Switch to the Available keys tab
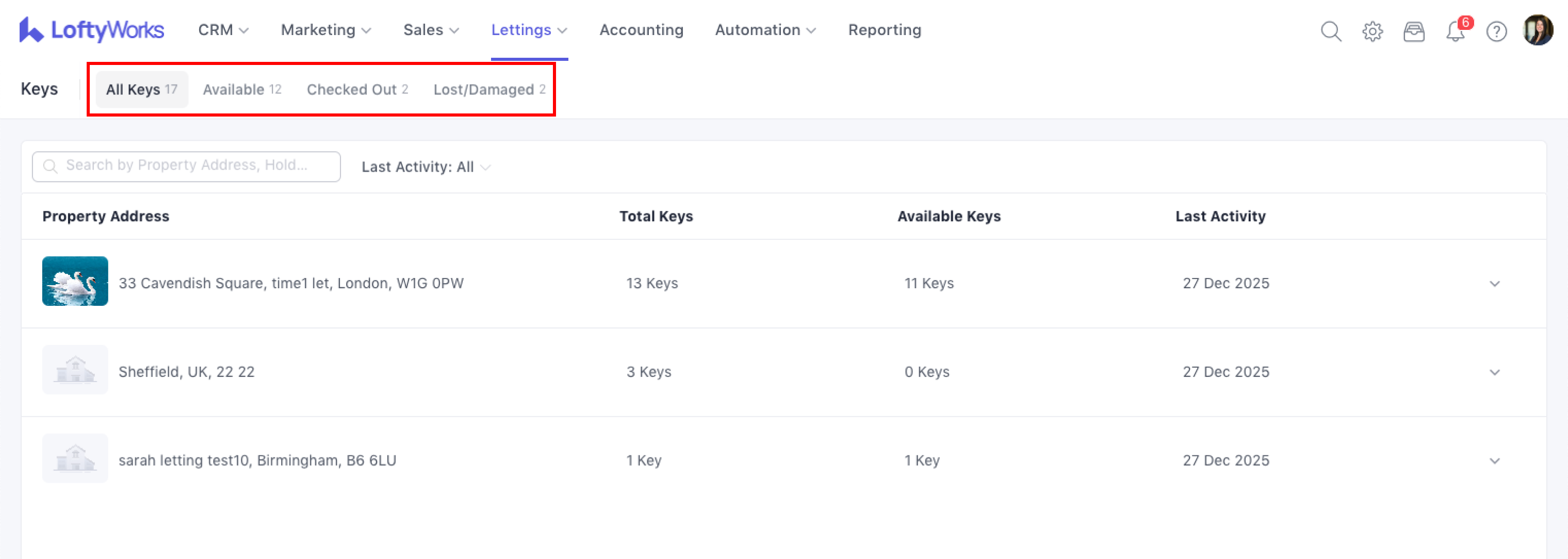The height and width of the screenshot is (559, 1568). click(x=242, y=89)
